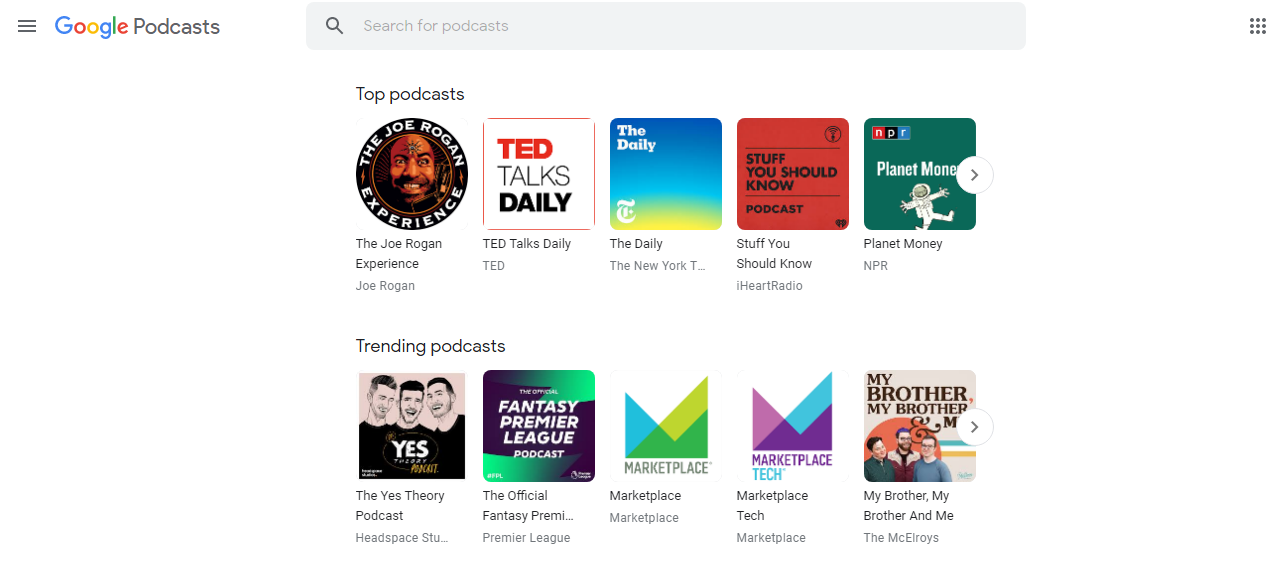Show next Trending podcasts with the arrow
Image resolution: width=1279 pixels, height=565 pixels.
975,427
